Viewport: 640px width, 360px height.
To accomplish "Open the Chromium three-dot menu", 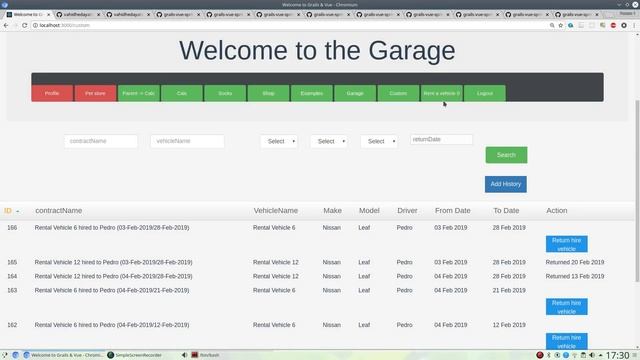I will (634, 25).
